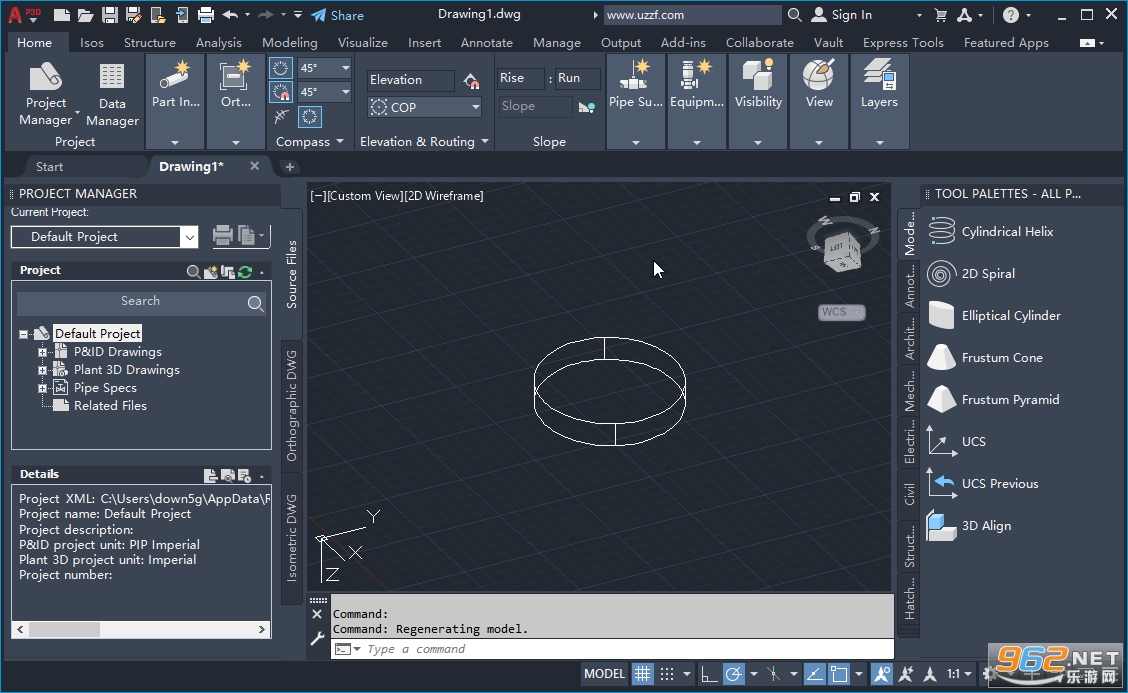
Task: Open the 1:1 annotation scale dropdown
Action: pyautogui.click(x=960, y=674)
